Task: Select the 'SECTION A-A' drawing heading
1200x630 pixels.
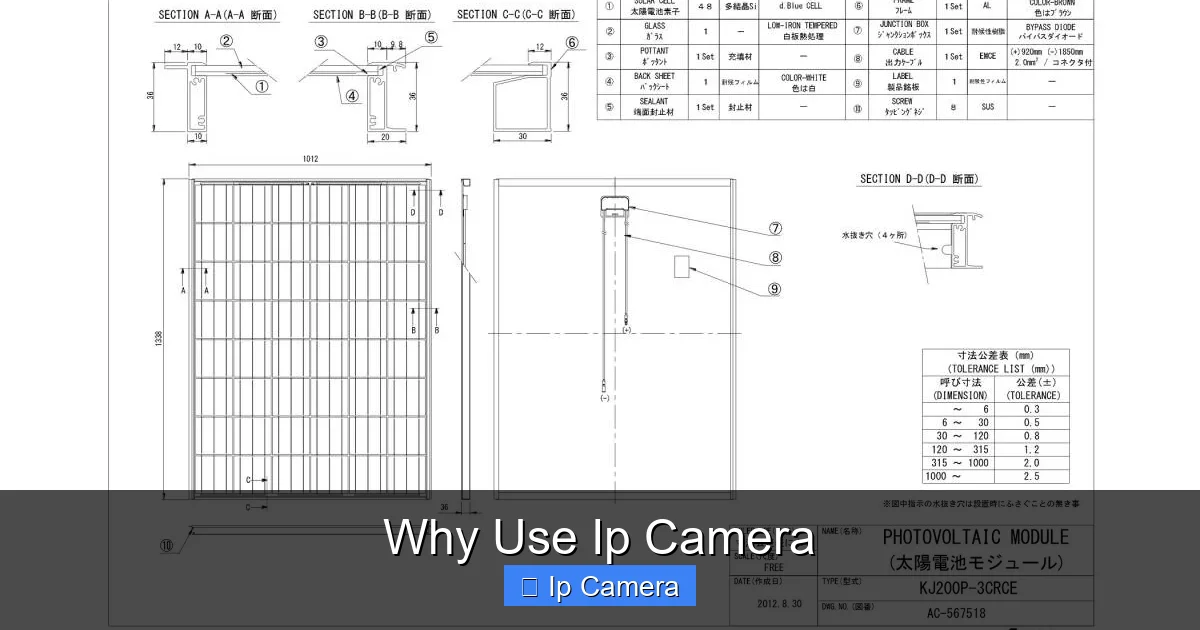Action: coord(218,15)
